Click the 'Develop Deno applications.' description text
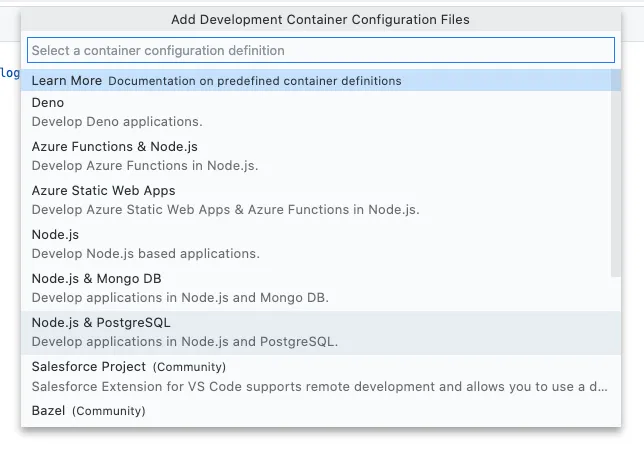This screenshot has width=644, height=451. 117,122
